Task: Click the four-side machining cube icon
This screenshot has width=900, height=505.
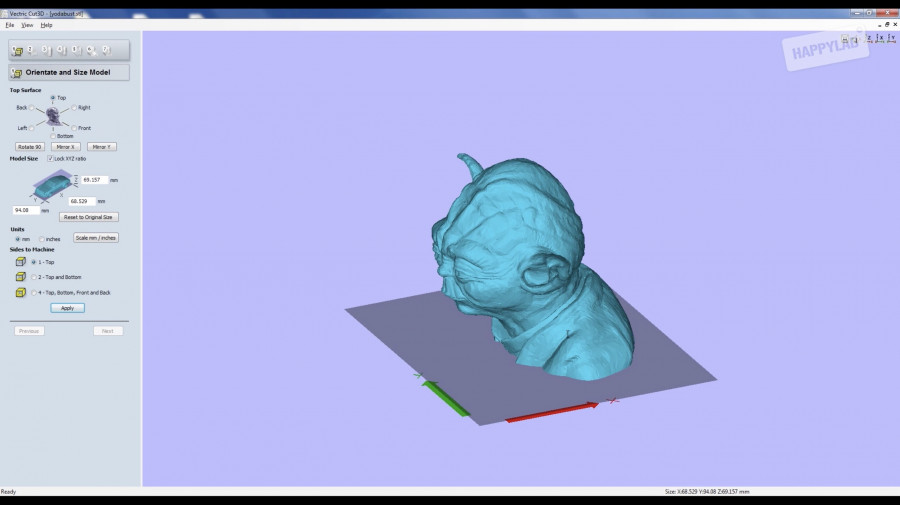Action: pos(21,292)
